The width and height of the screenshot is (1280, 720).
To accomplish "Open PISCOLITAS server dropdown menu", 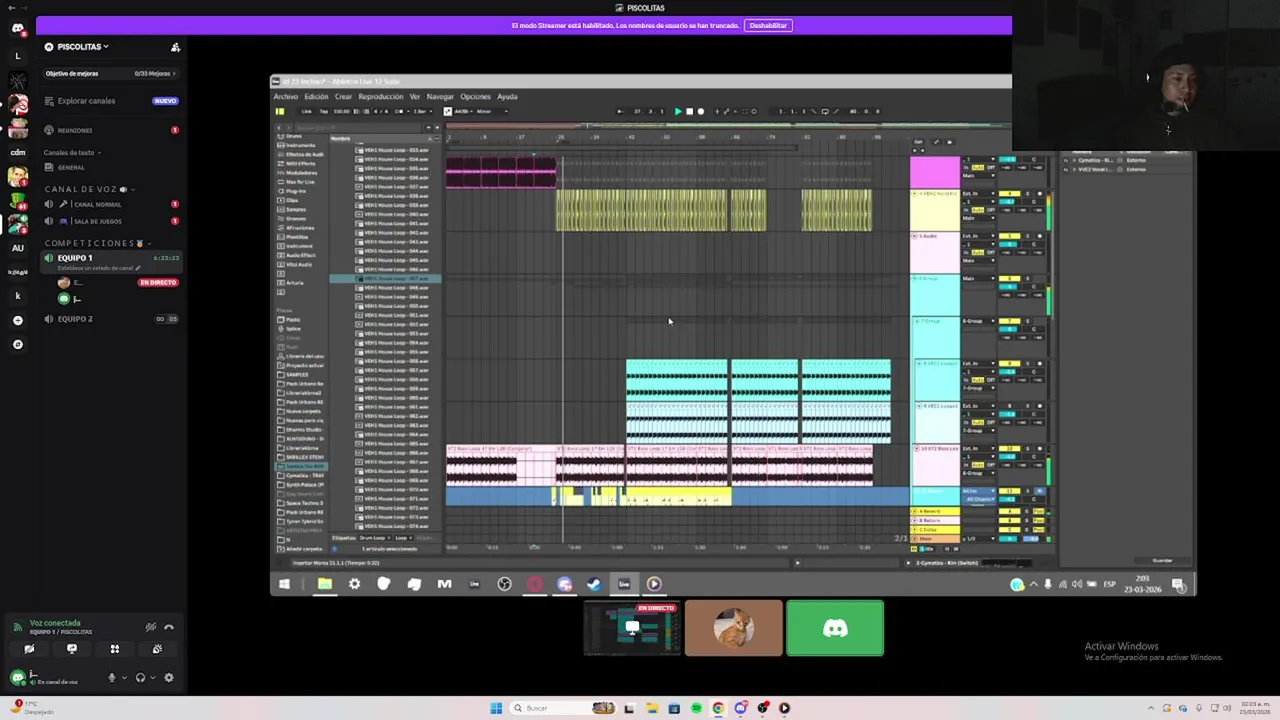I will pos(83,47).
